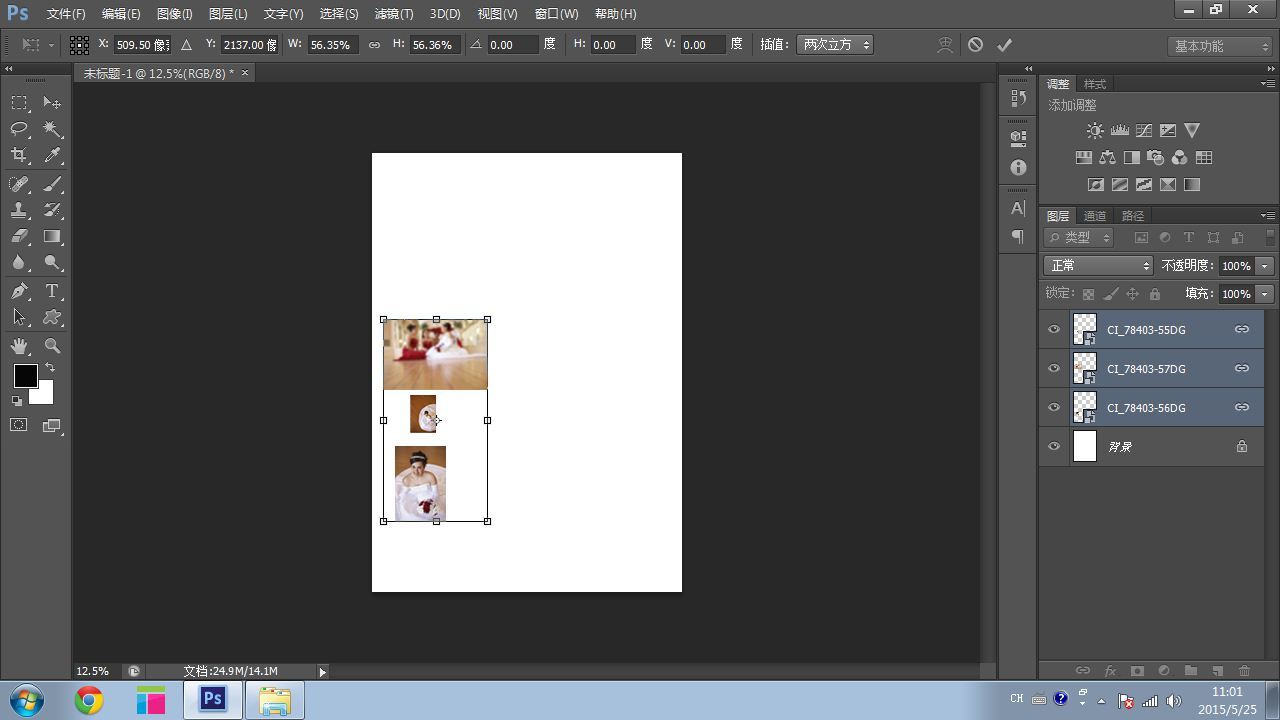The height and width of the screenshot is (720, 1280).
Task: Toggle visibility of the 背景 layer
Action: (1054, 446)
